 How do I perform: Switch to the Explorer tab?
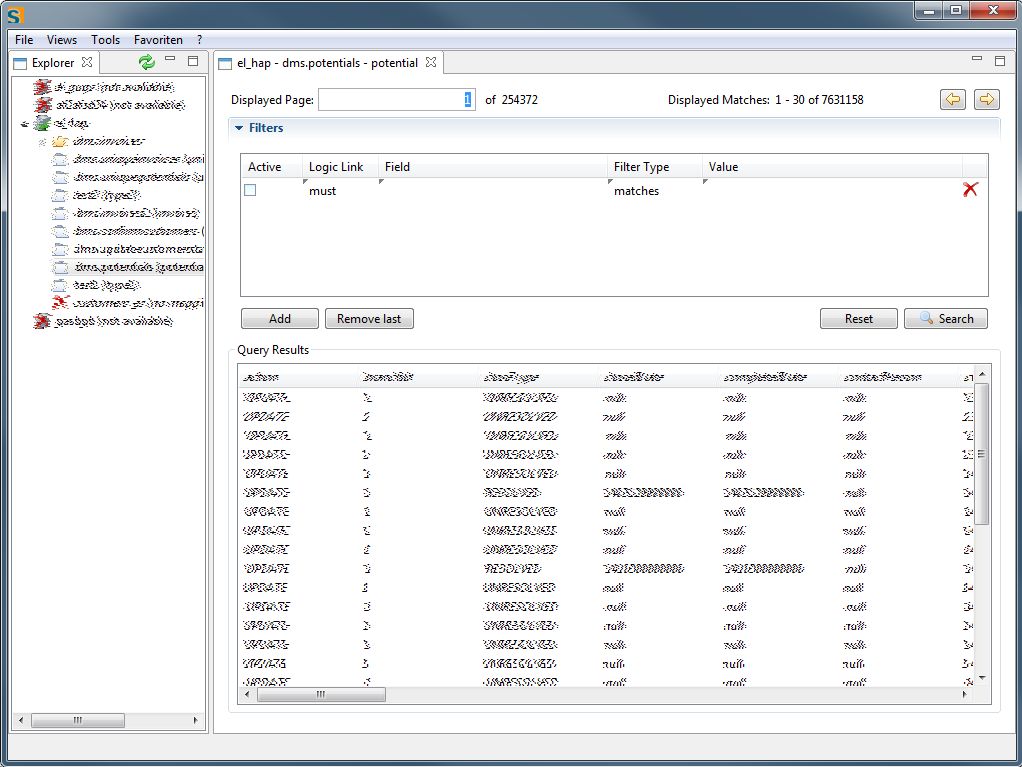click(53, 63)
